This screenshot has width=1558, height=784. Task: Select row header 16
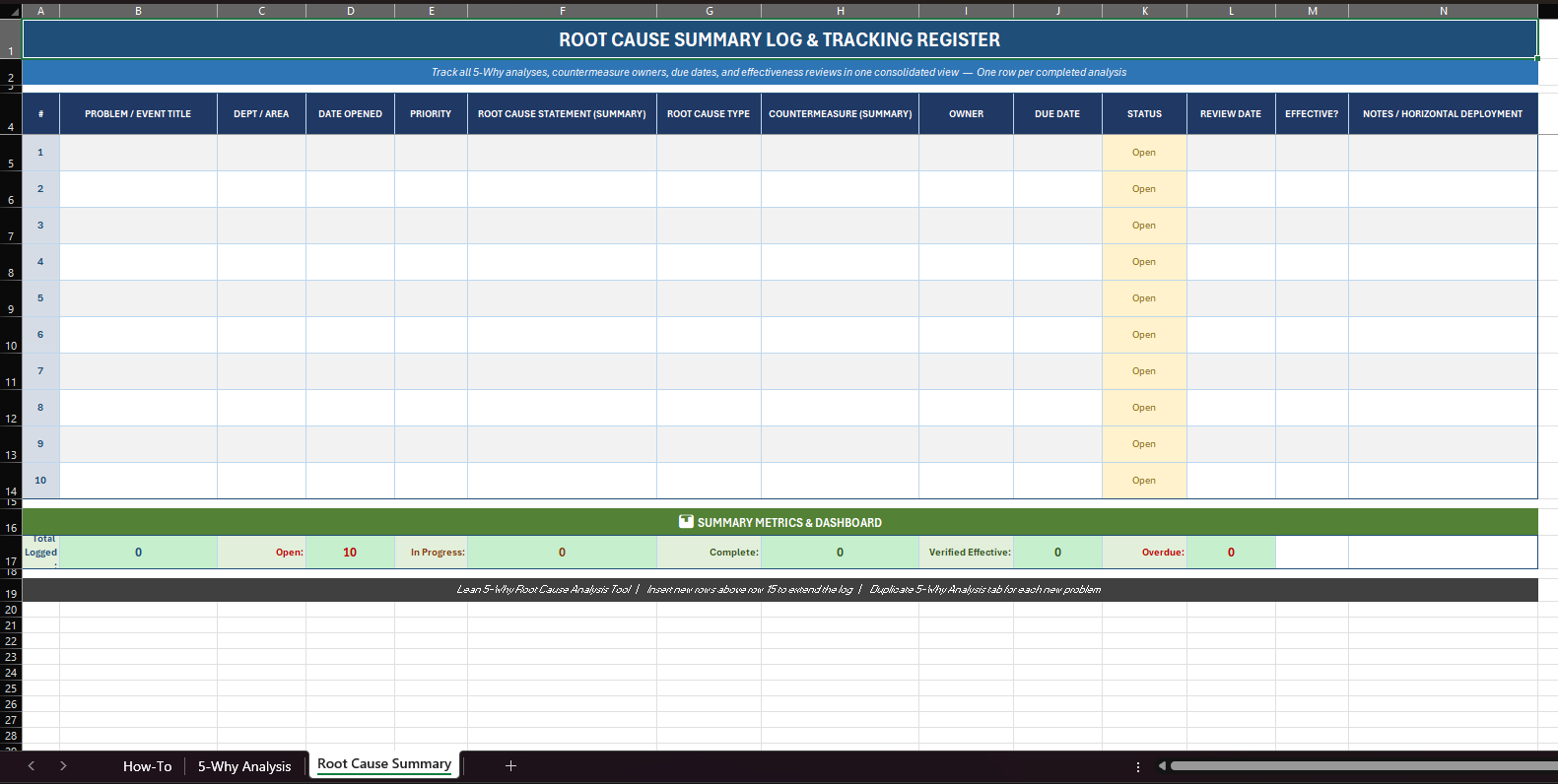[11, 522]
